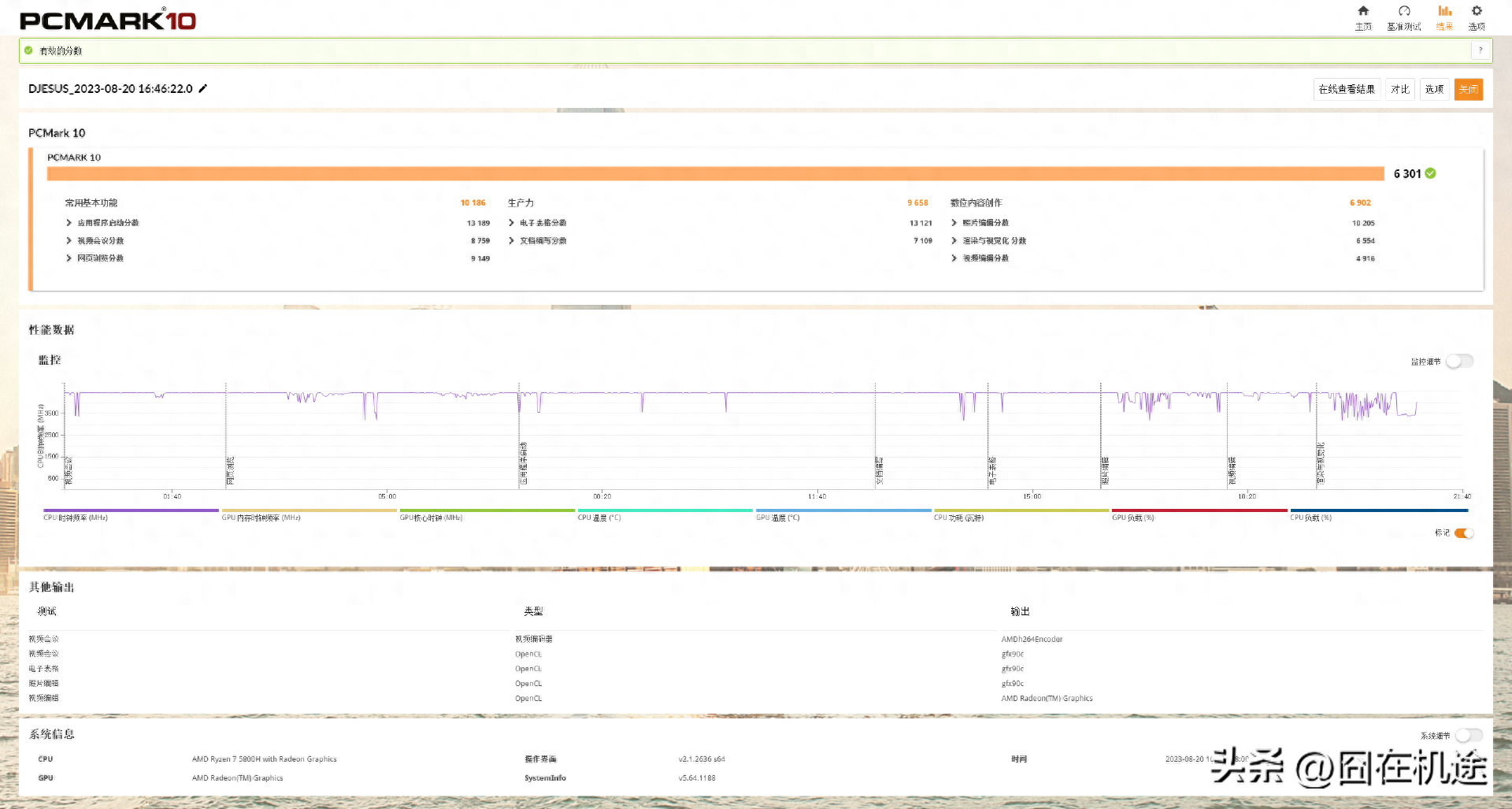Click the SystemInfo v5.64.1188 value

coord(697,778)
